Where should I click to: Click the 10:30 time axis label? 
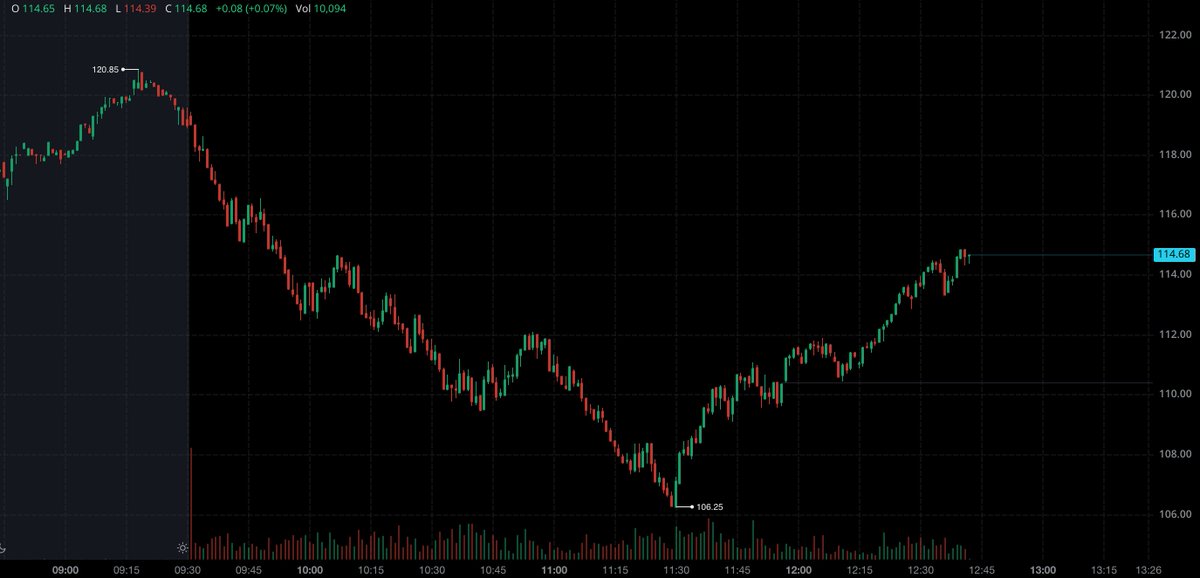click(432, 569)
